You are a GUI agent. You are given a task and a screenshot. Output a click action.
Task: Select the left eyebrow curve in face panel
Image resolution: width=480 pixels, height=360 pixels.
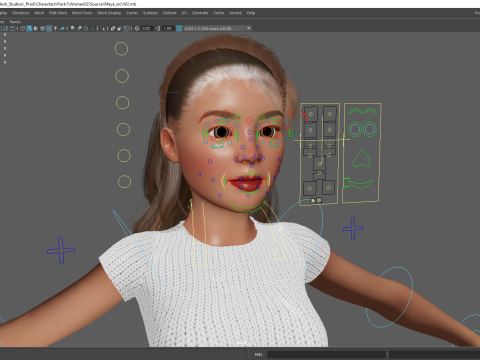click(x=355, y=110)
